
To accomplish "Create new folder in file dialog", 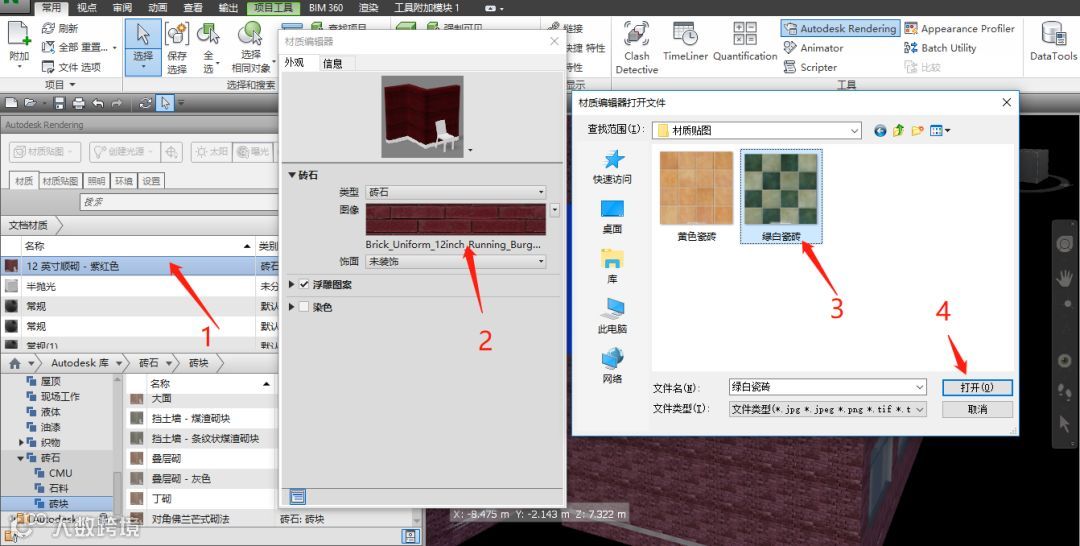I will click(917, 130).
